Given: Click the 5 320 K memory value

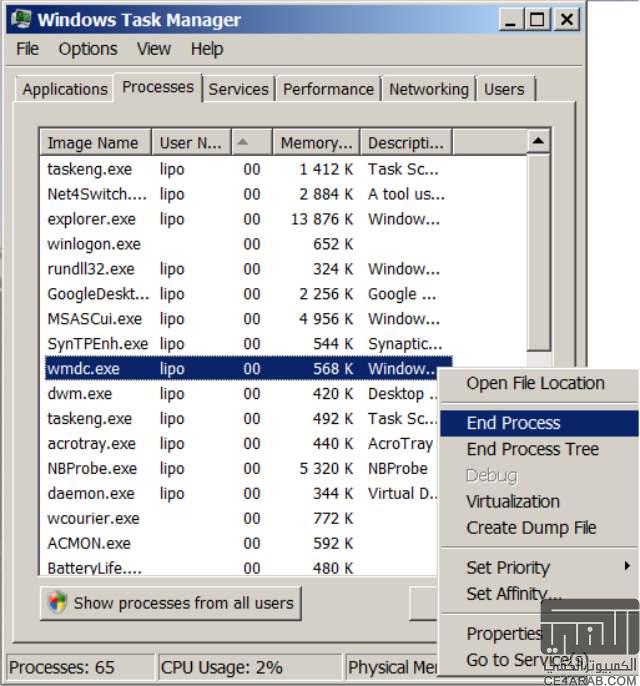Looking at the screenshot, I should [x=326, y=469].
